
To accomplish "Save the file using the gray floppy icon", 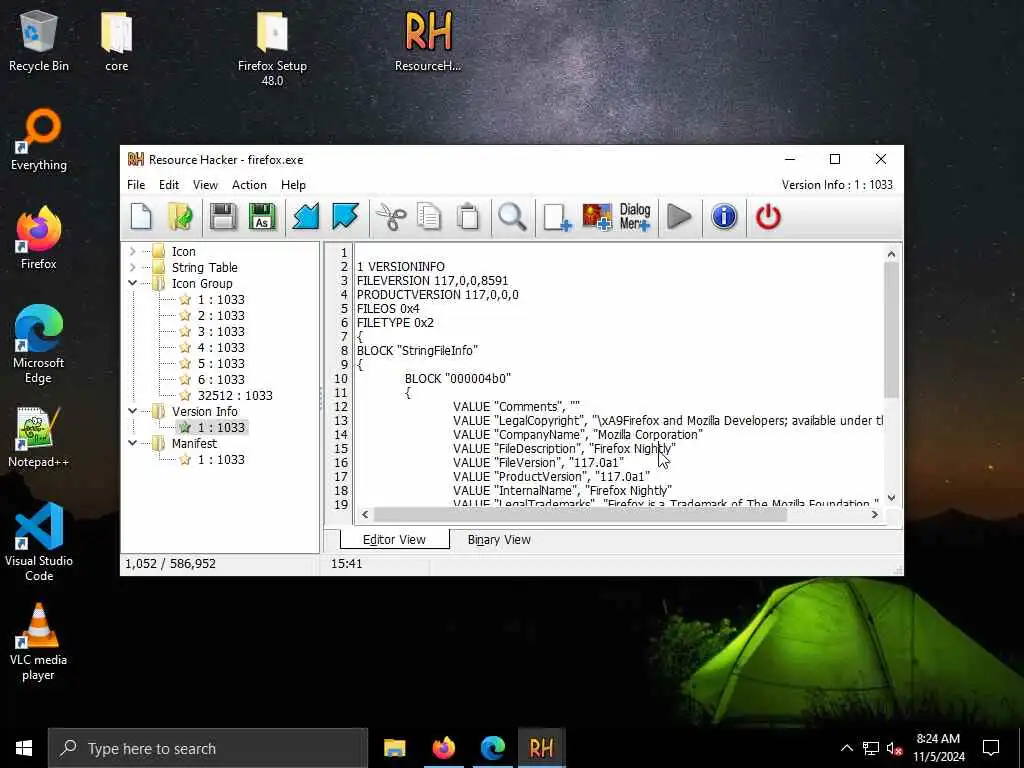I will click(x=223, y=217).
